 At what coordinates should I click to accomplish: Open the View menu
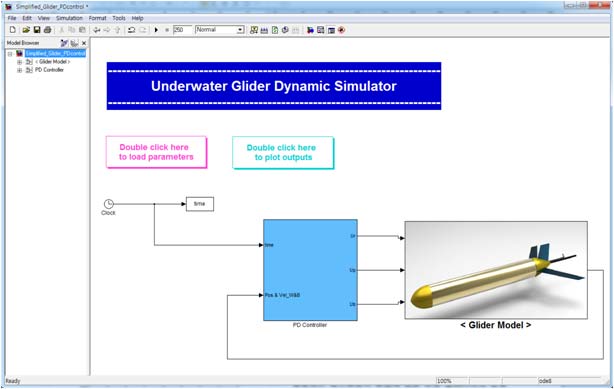click(44, 18)
